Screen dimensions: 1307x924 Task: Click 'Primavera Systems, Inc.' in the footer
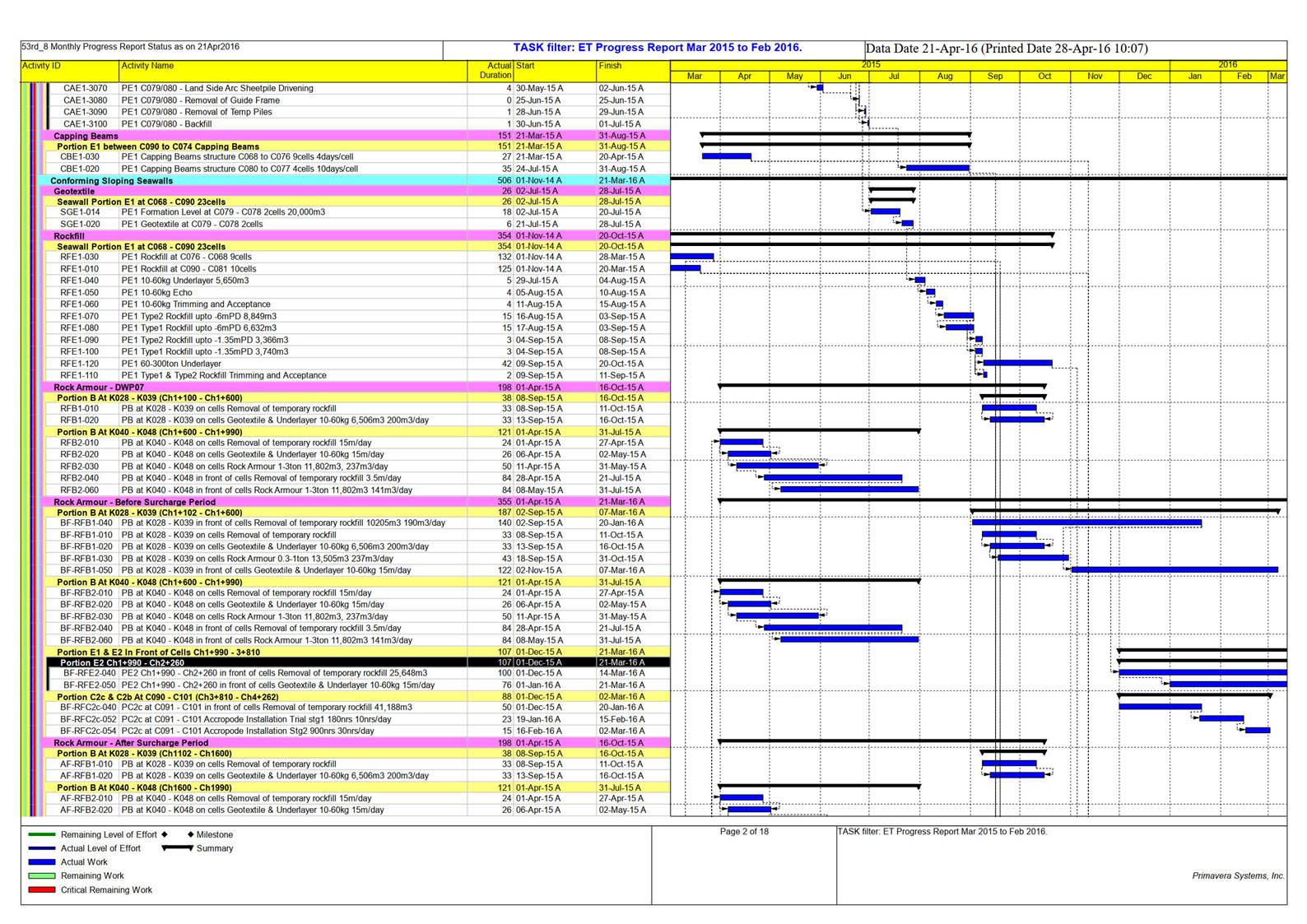click(x=1238, y=875)
